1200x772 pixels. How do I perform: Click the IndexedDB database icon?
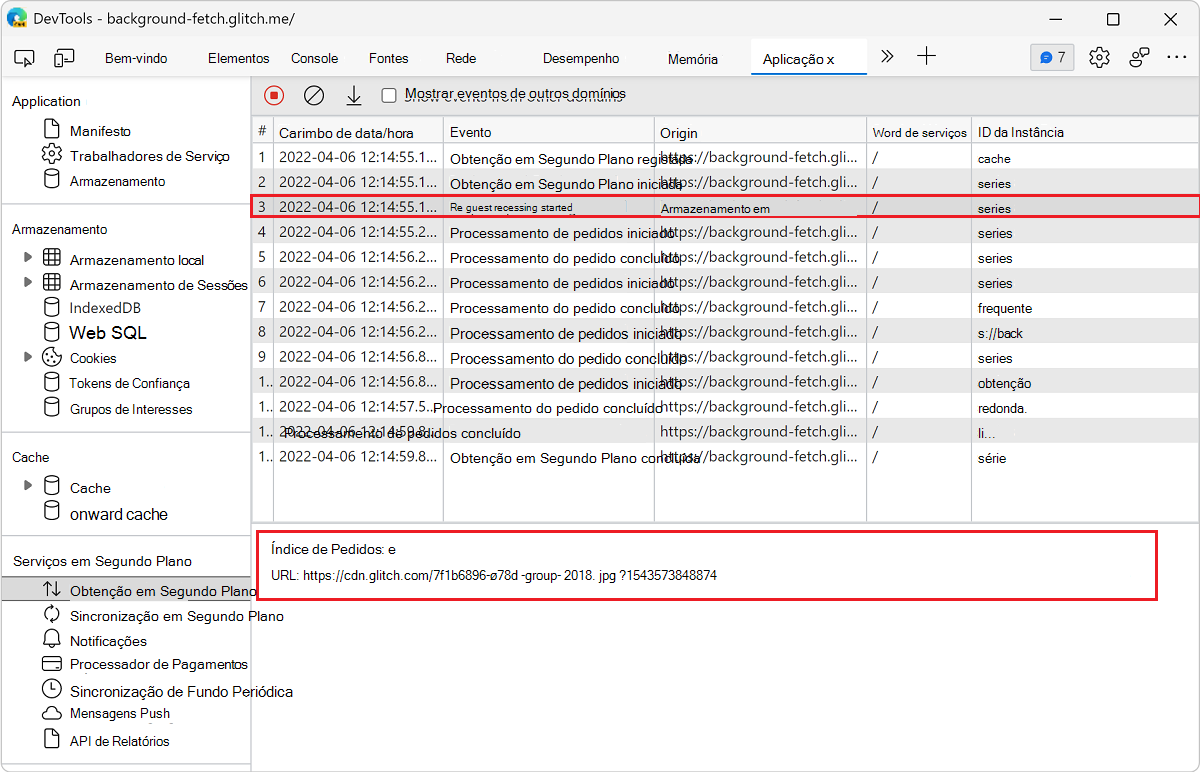point(52,307)
